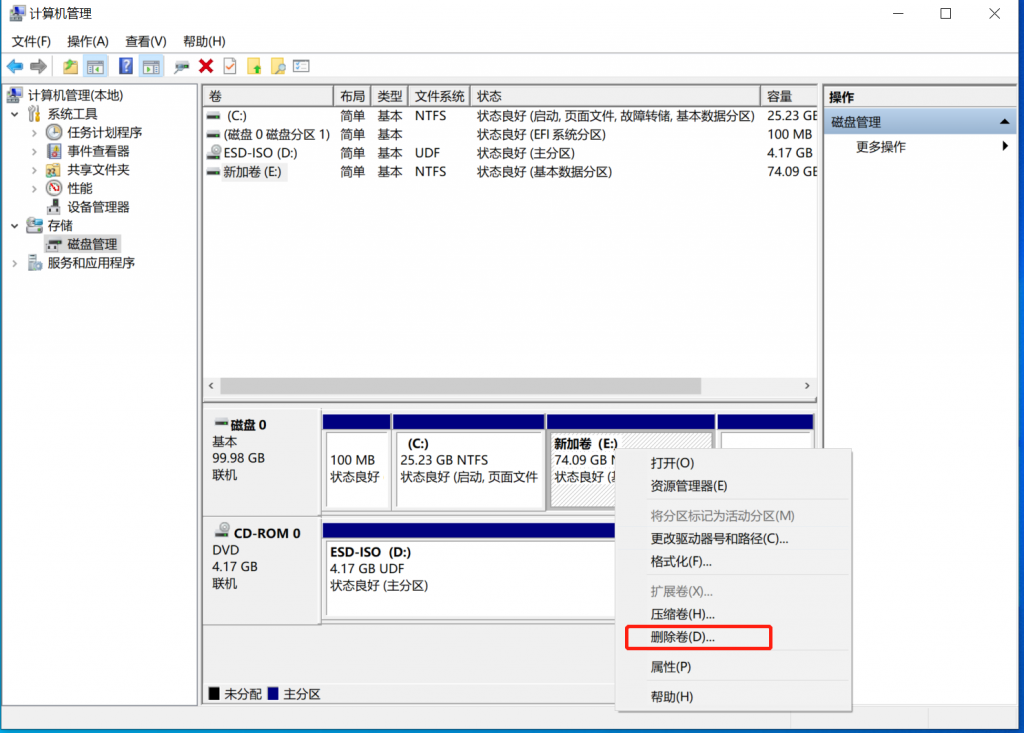1024x733 pixels.
Task: Click the folder with magnifier toolbar icon
Action: pos(278,66)
